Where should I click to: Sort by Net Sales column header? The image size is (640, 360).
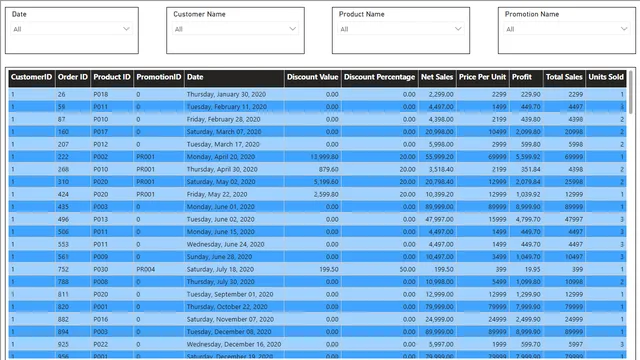click(437, 77)
